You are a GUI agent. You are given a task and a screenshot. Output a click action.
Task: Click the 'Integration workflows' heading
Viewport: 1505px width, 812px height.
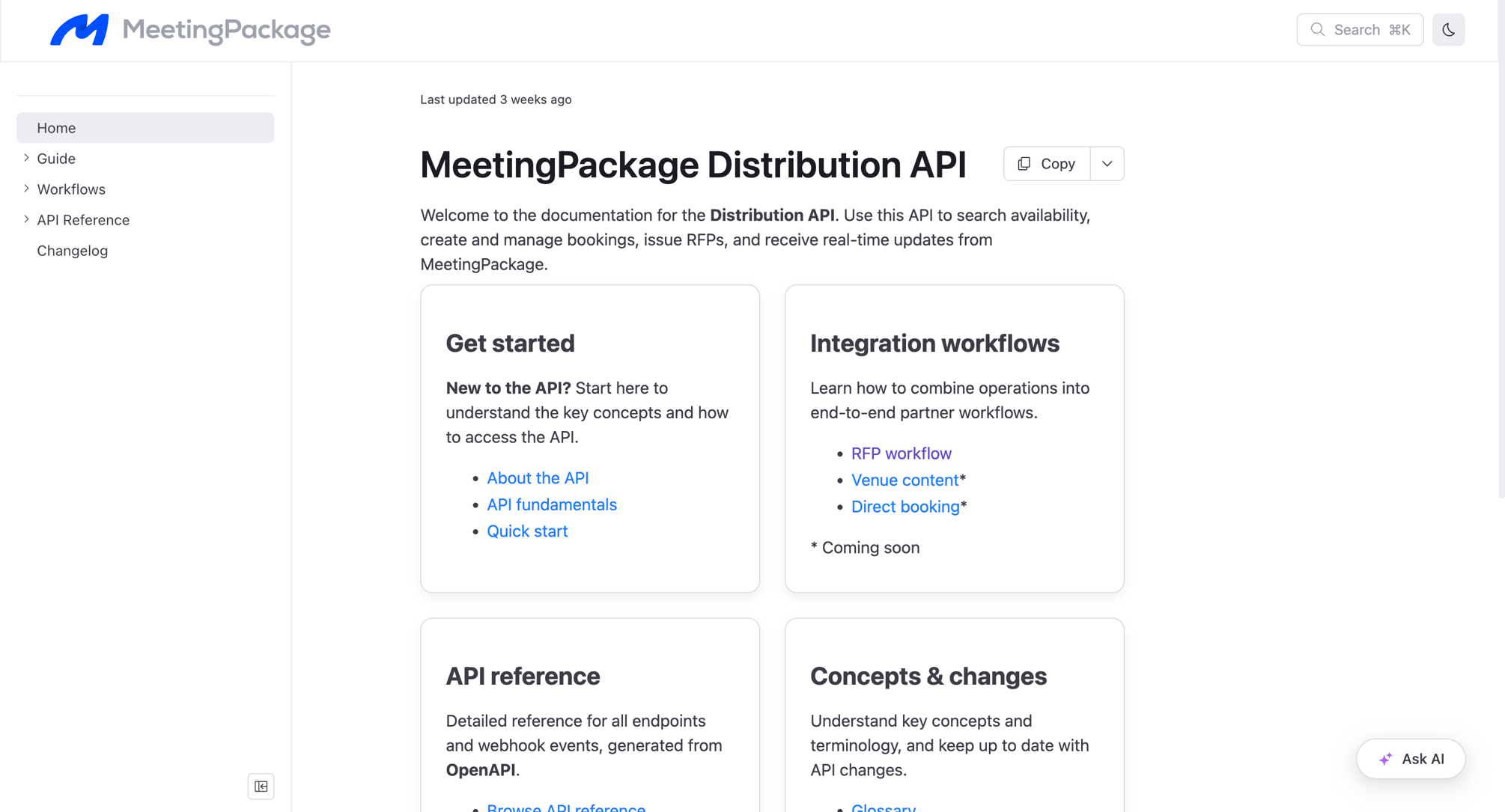[x=934, y=344]
